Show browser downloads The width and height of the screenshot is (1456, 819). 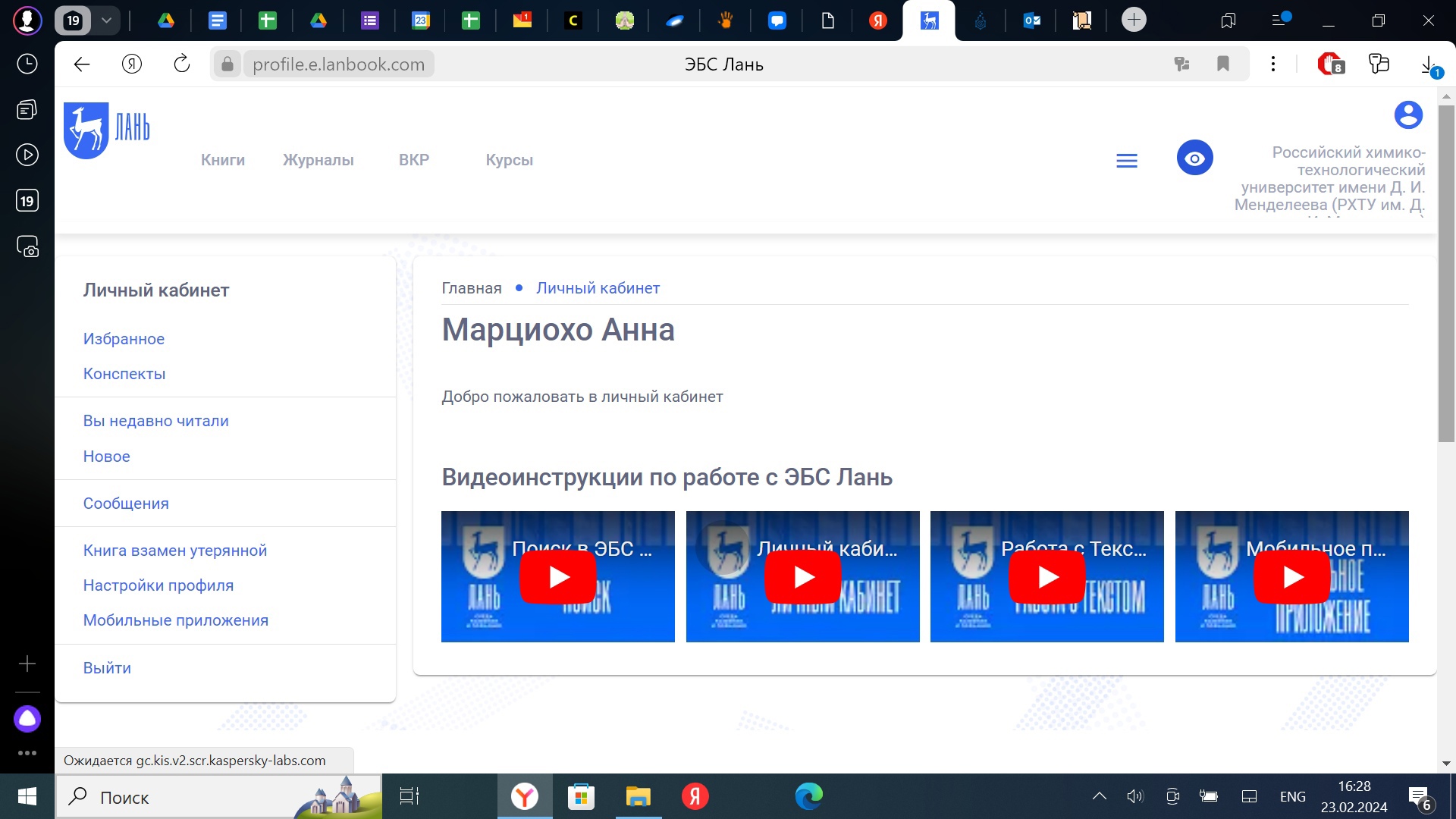coord(1429,65)
